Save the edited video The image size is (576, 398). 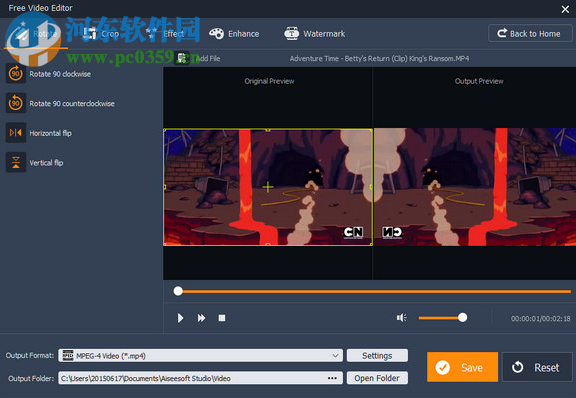(x=462, y=367)
